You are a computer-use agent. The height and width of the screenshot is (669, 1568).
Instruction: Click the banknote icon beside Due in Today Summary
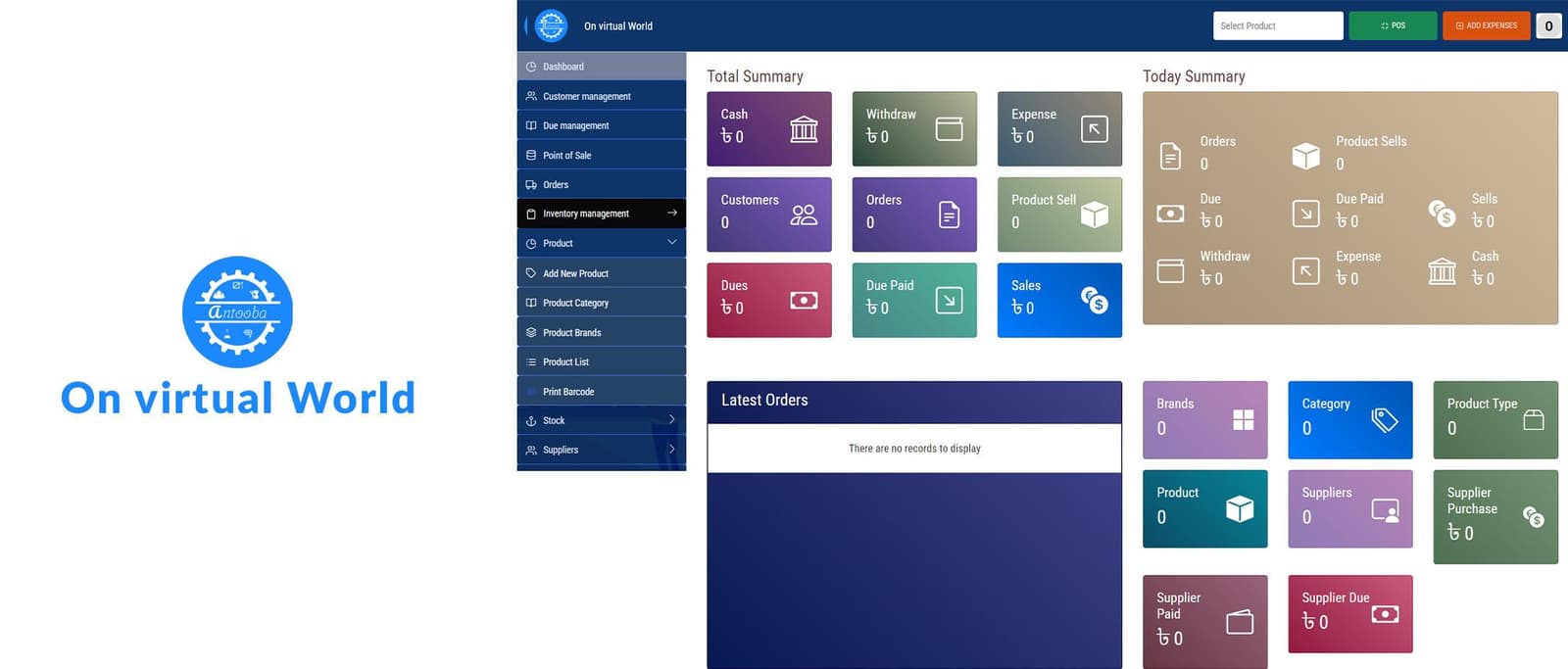click(x=1170, y=213)
